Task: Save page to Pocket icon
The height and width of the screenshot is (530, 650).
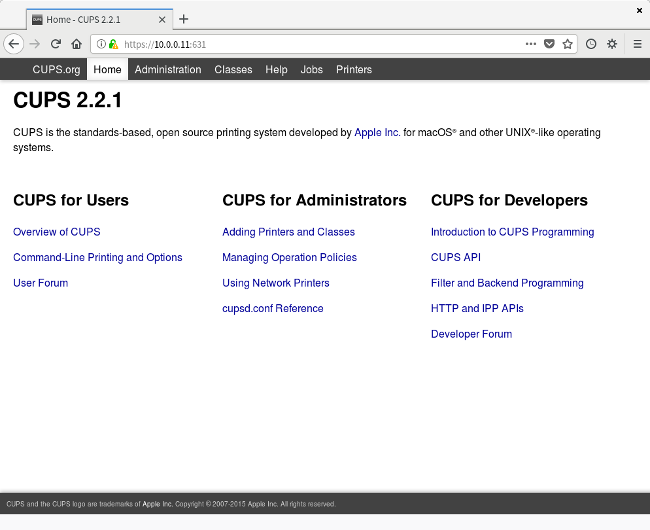Action: [x=549, y=44]
